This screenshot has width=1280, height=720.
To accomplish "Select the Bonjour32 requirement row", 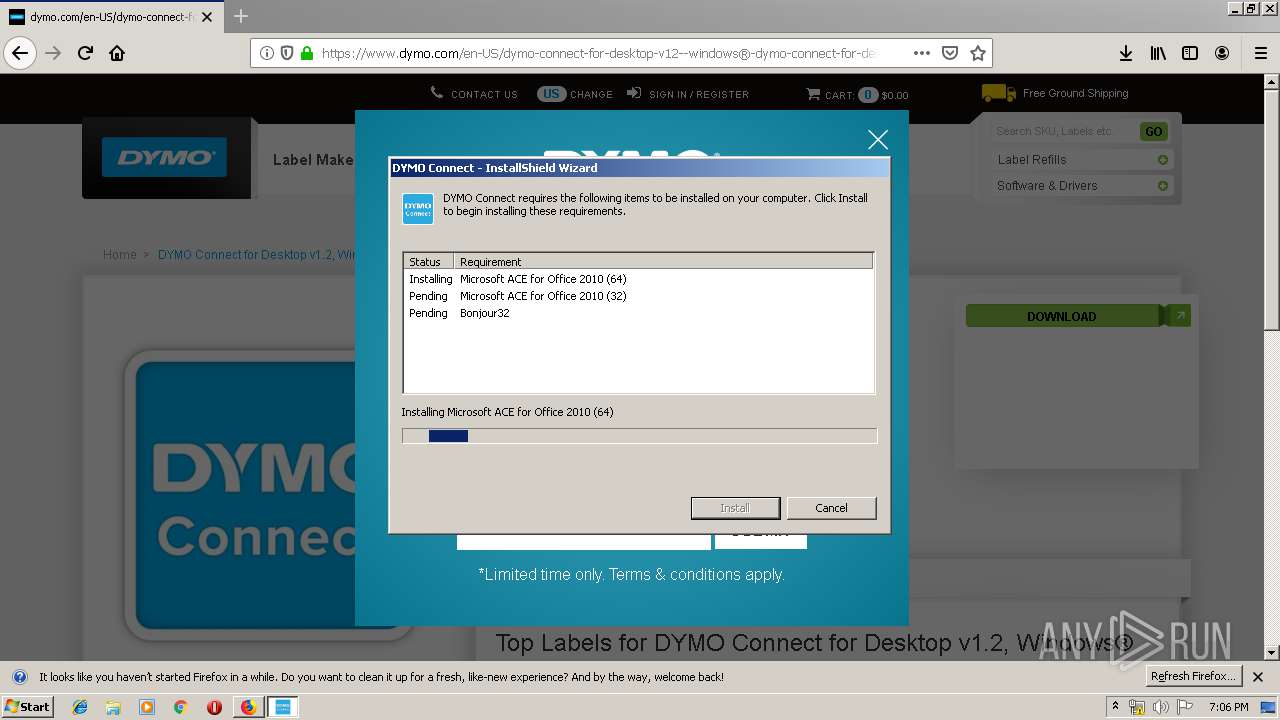I will click(x=638, y=313).
